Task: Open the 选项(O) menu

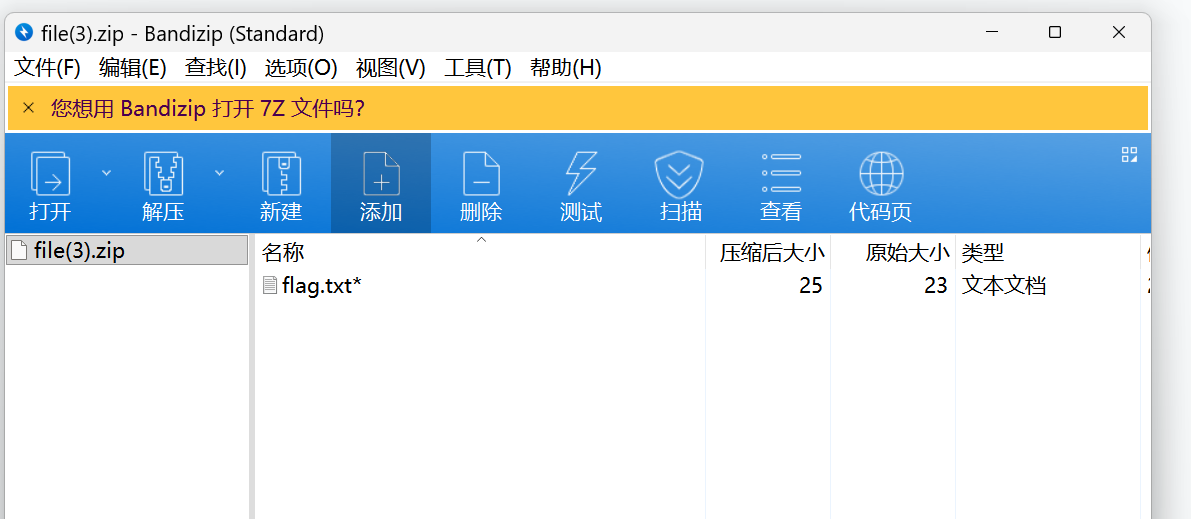Action: [x=301, y=68]
